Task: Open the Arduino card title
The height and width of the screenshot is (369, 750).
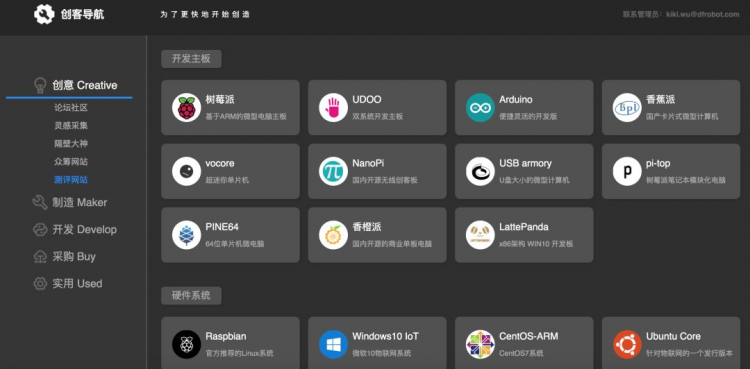Action: pyautogui.click(x=516, y=100)
